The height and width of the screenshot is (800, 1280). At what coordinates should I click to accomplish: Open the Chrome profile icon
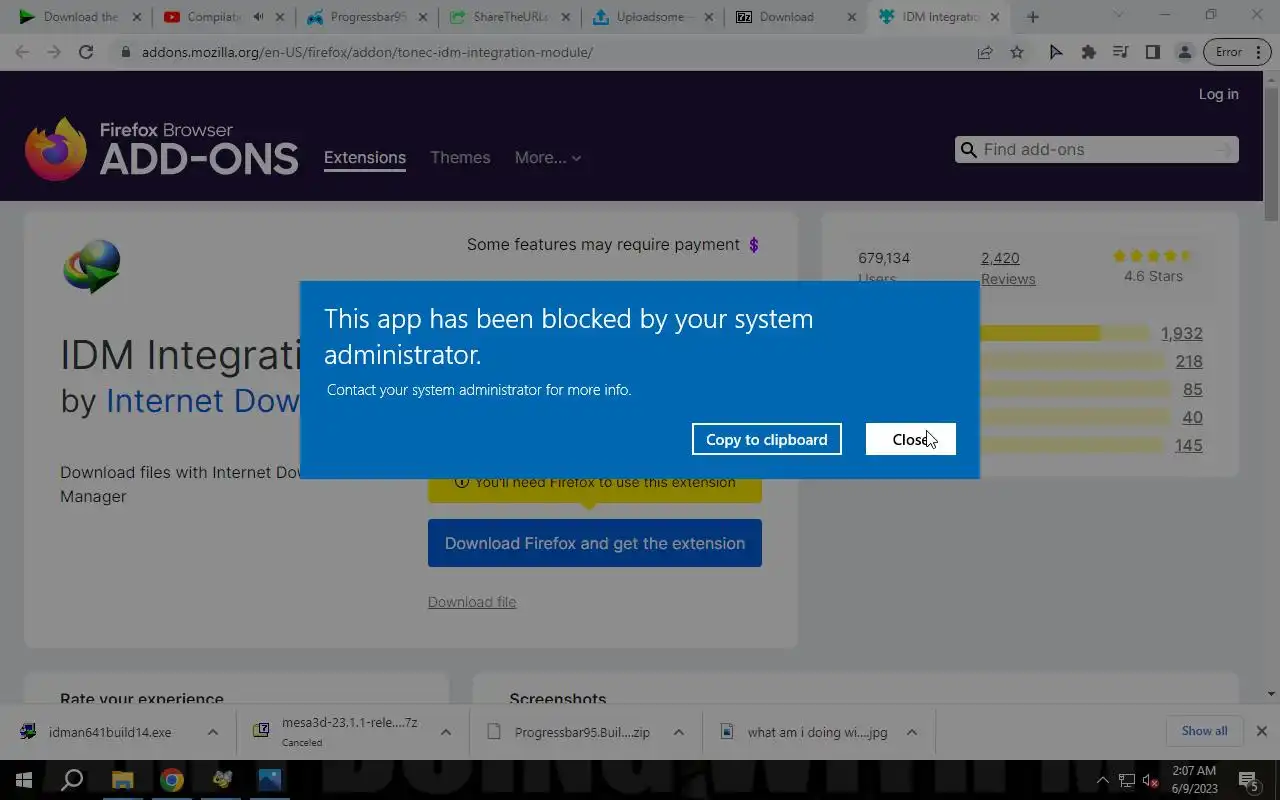[x=1184, y=52]
